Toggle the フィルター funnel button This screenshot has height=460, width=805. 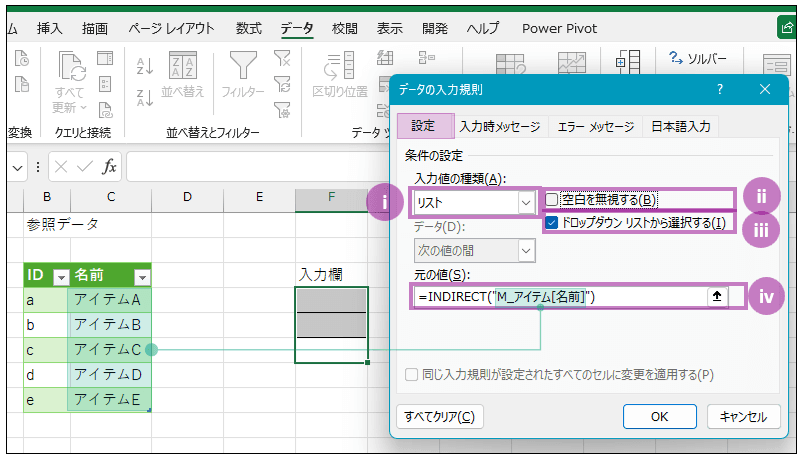[x=243, y=74]
